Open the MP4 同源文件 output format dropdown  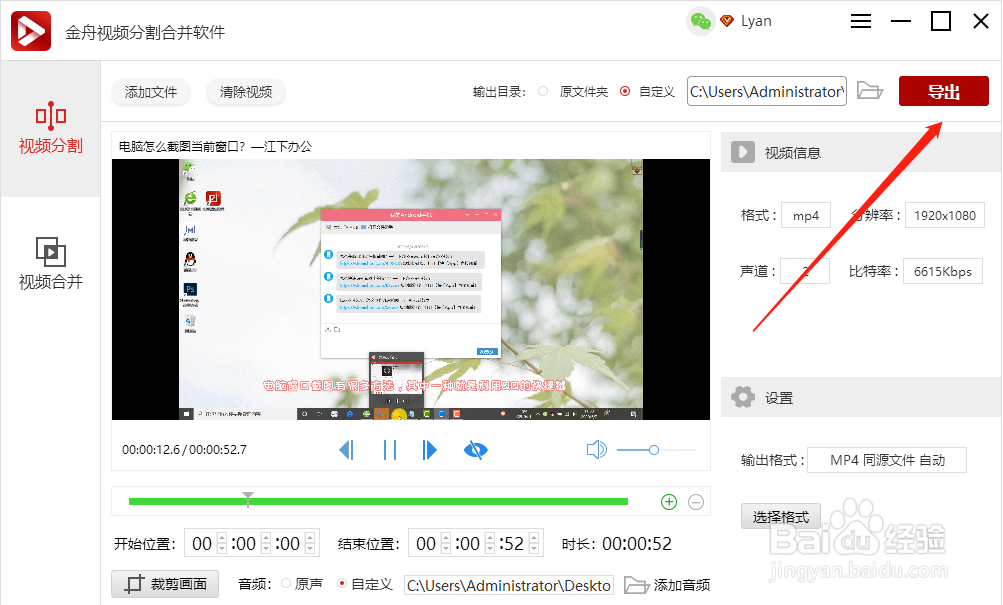pos(886,460)
